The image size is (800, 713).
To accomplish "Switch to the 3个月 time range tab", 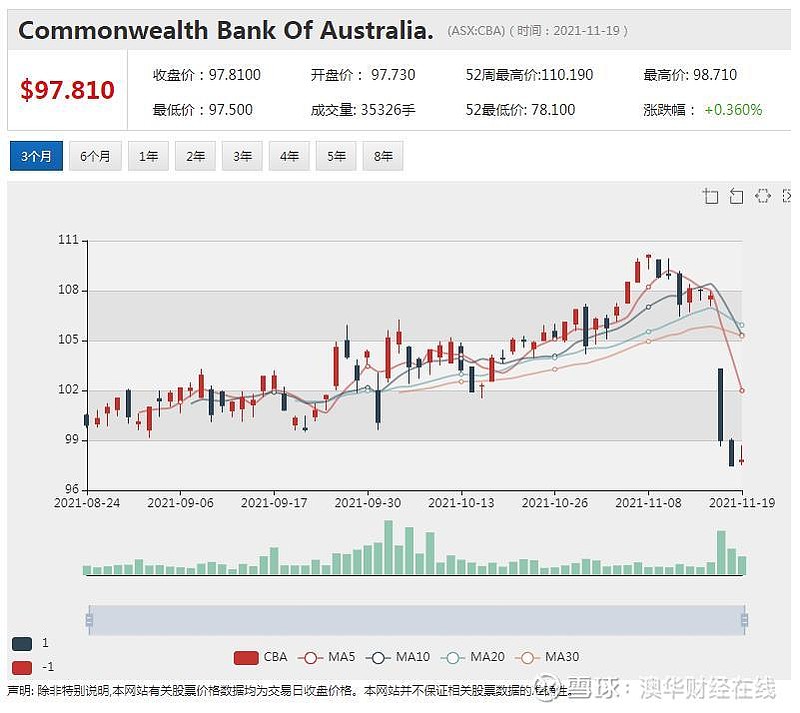I will pos(36,156).
